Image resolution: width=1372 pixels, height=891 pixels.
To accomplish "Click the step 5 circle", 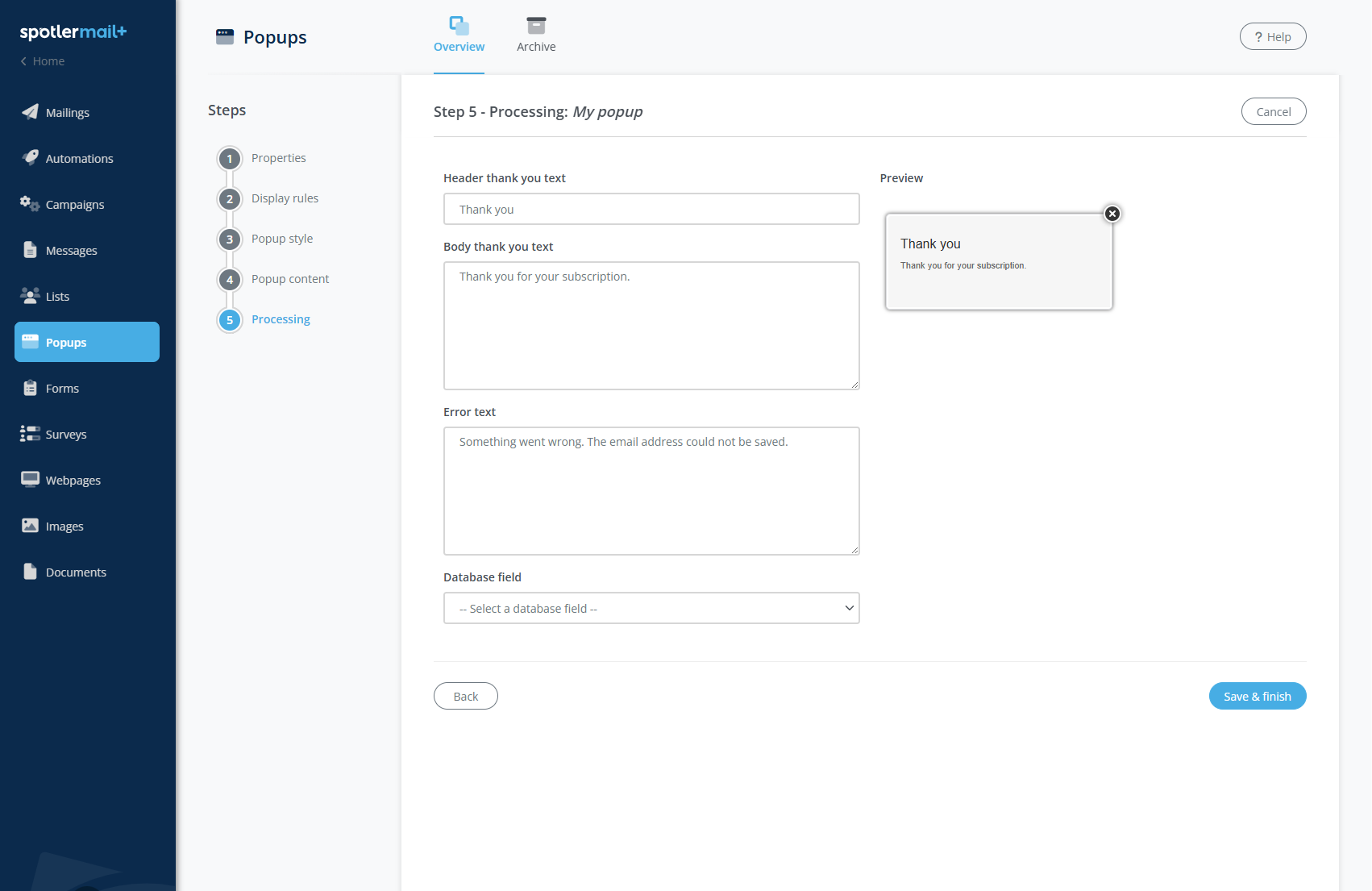I will click(x=230, y=320).
